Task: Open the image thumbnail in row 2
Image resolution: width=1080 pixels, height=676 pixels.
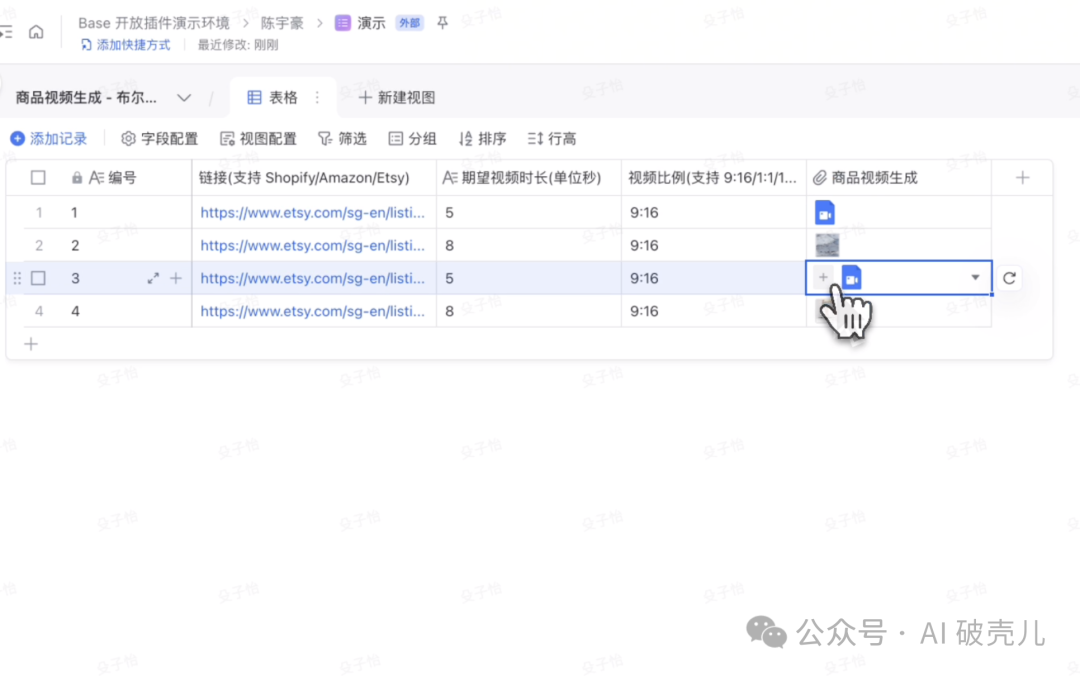Action: coord(826,245)
